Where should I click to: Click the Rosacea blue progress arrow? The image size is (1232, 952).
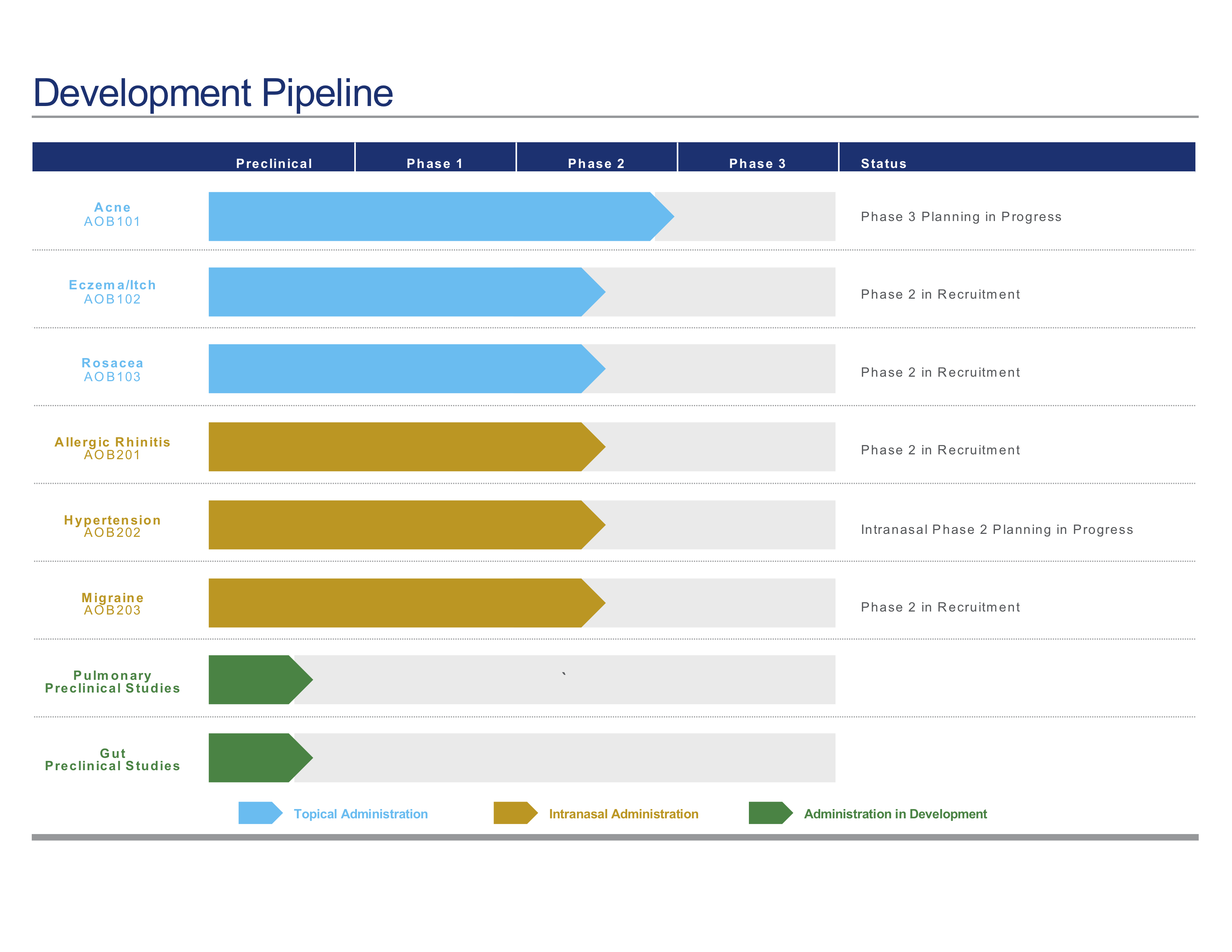[x=407, y=369]
